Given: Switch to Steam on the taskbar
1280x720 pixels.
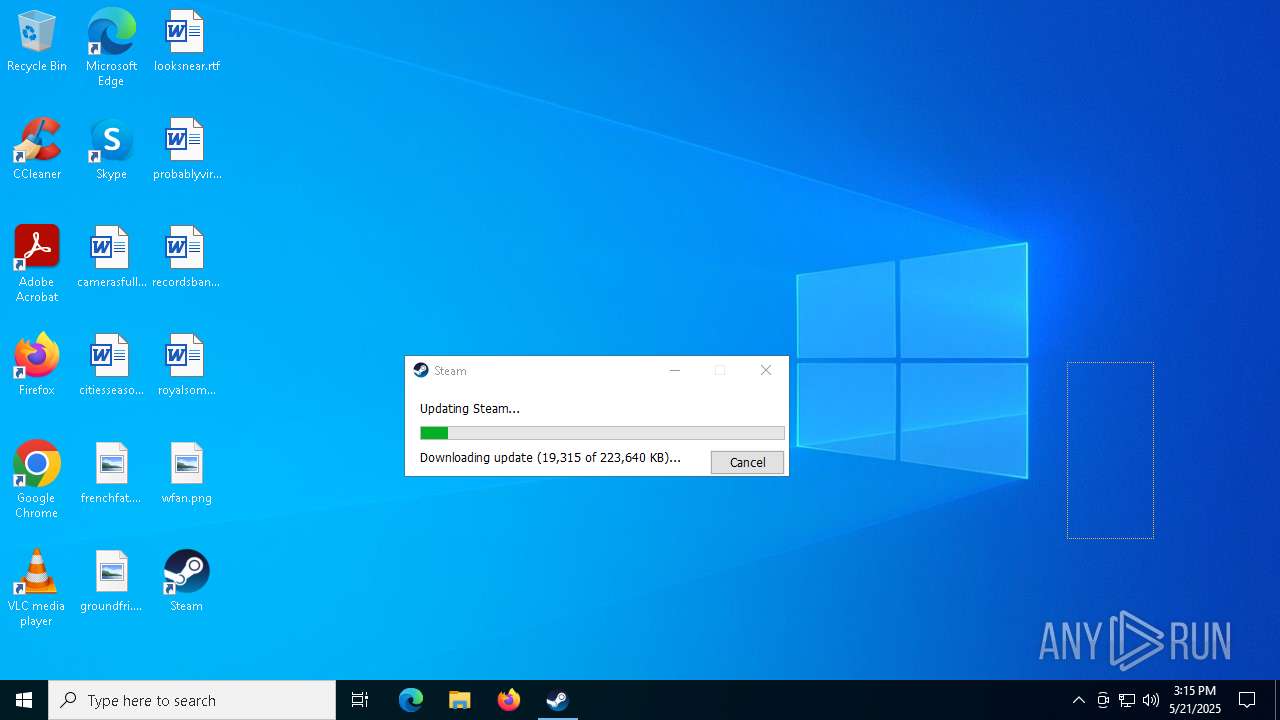Looking at the screenshot, I should coord(557,700).
